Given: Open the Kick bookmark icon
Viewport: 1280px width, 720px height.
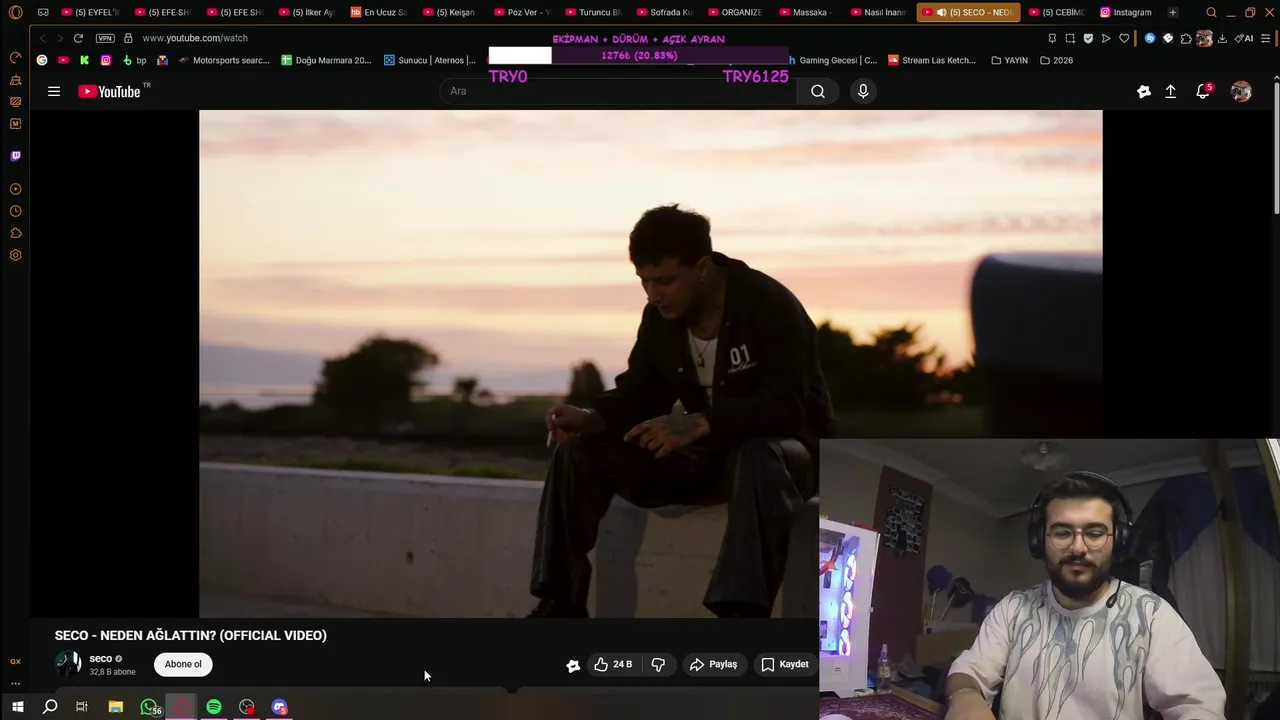Looking at the screenshot, I should pyautogui.click(x=84, y=60).
